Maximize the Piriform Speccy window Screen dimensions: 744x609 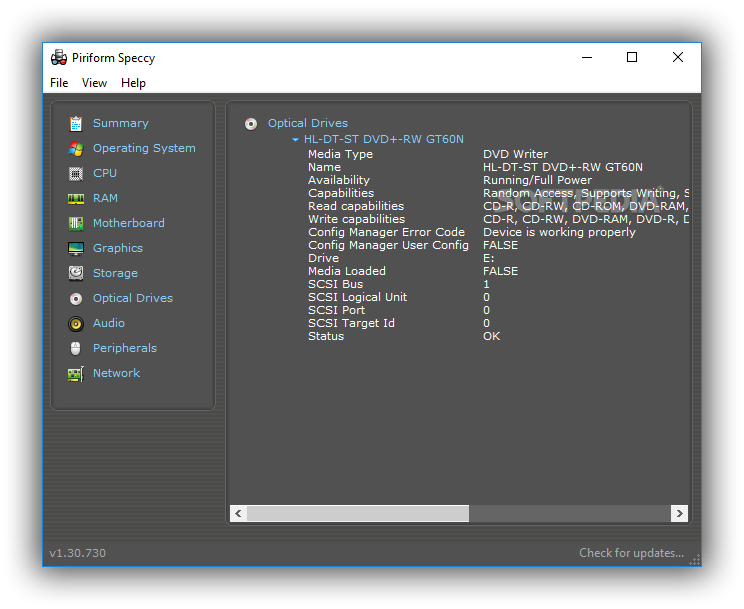632,57
